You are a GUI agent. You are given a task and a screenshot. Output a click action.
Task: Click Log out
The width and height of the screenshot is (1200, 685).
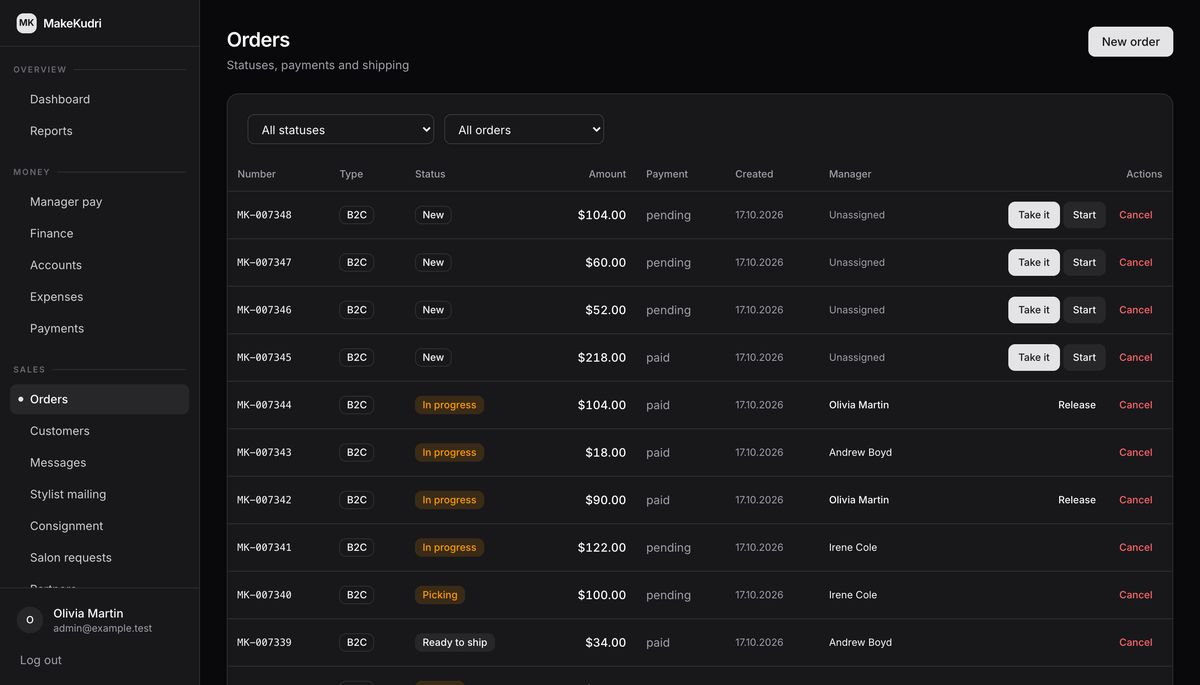coord(41,660)
